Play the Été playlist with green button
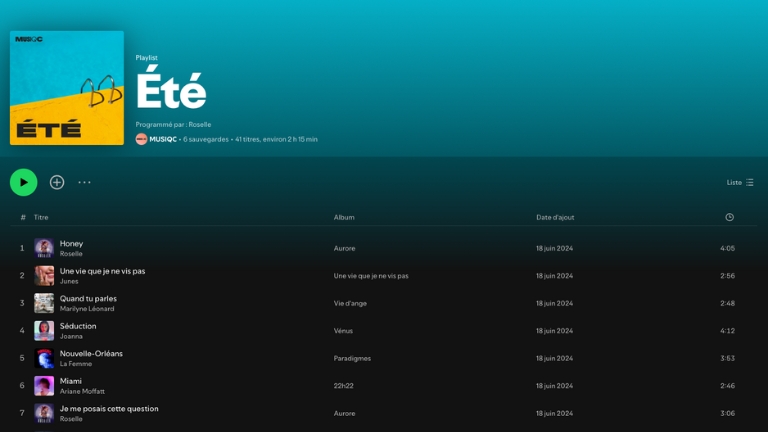768x432 pixels. [24, 182]
